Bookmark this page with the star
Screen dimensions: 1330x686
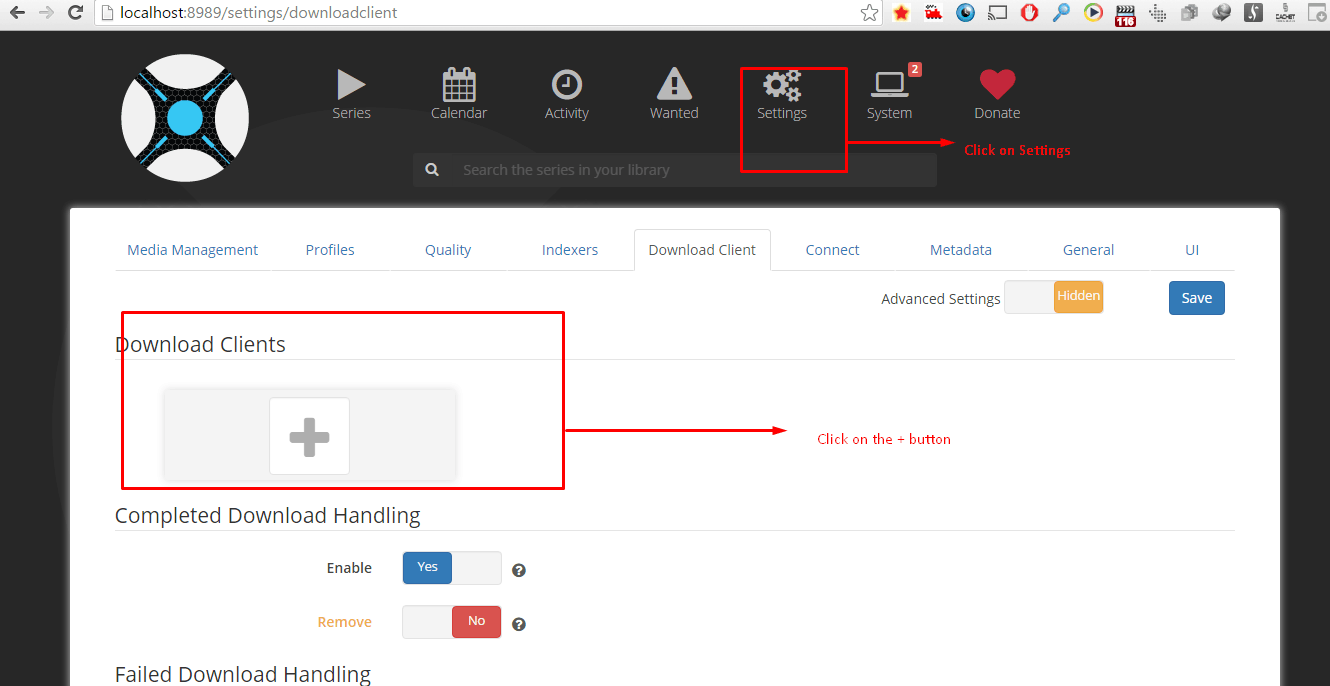[869, 13]
